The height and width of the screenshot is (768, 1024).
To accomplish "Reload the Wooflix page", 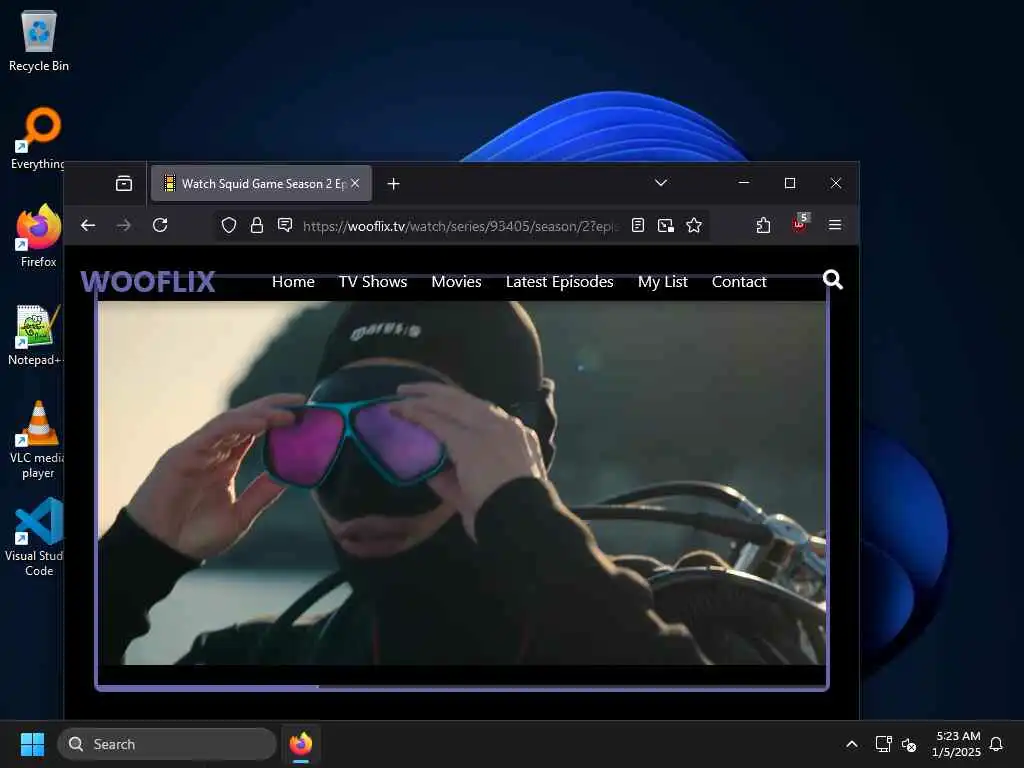I will tap(160, 225).
